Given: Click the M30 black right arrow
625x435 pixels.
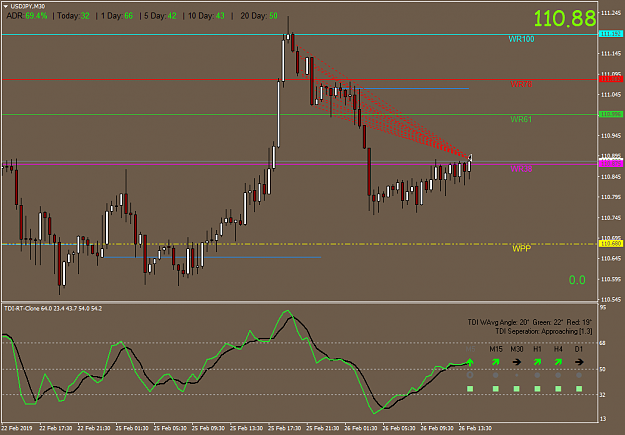Looking at the screenshot, I should [x=517, y=362].
